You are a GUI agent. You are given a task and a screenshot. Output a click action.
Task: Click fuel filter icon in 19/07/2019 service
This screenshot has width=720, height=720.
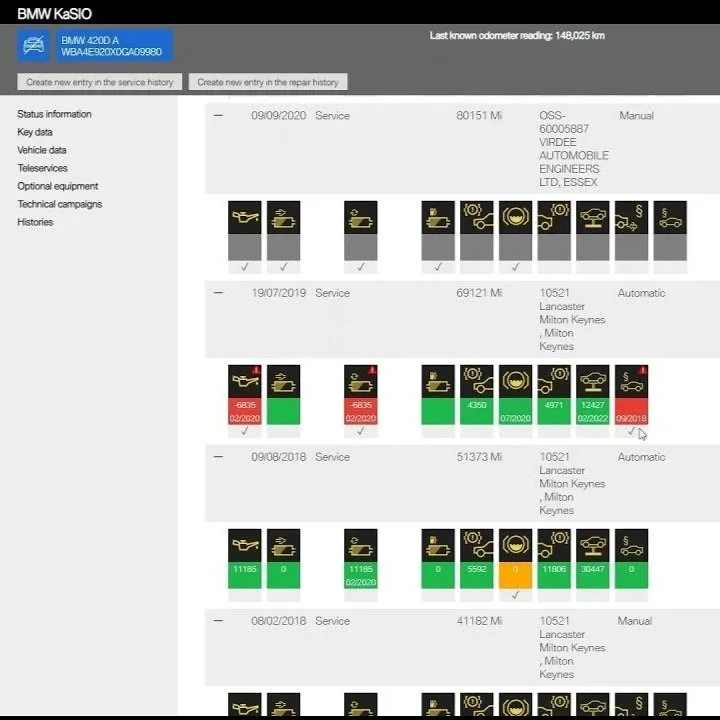438,382
